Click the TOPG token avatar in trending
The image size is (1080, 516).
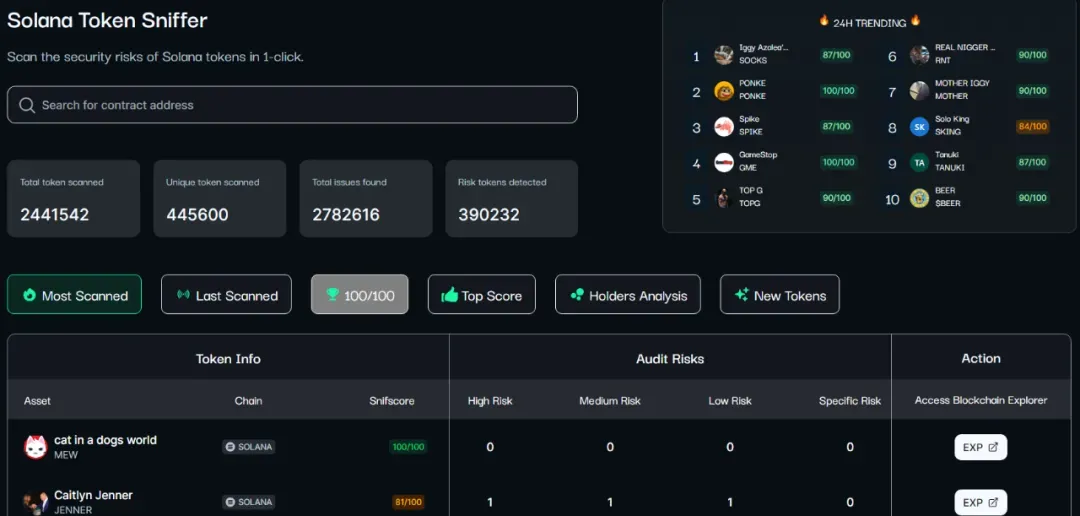pos(724,198)
